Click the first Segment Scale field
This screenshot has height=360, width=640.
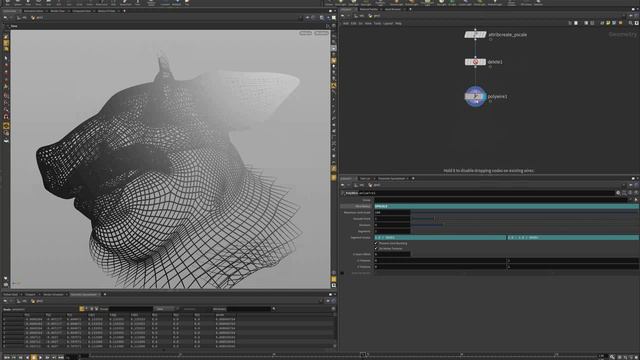tap(440, 237)
